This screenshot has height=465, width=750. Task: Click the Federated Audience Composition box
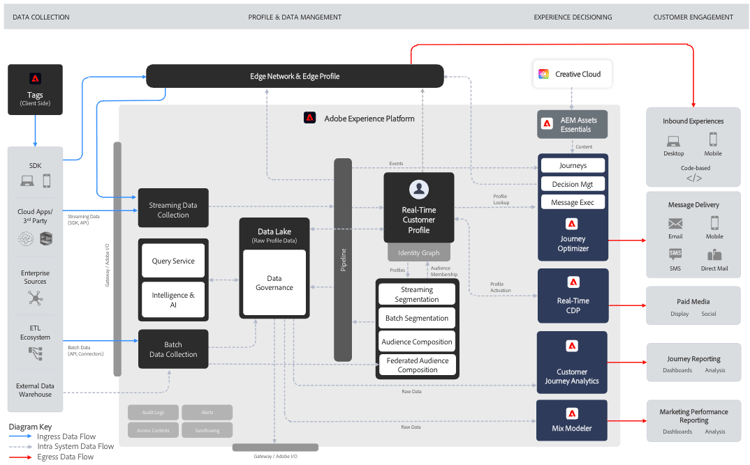[418, 365]
